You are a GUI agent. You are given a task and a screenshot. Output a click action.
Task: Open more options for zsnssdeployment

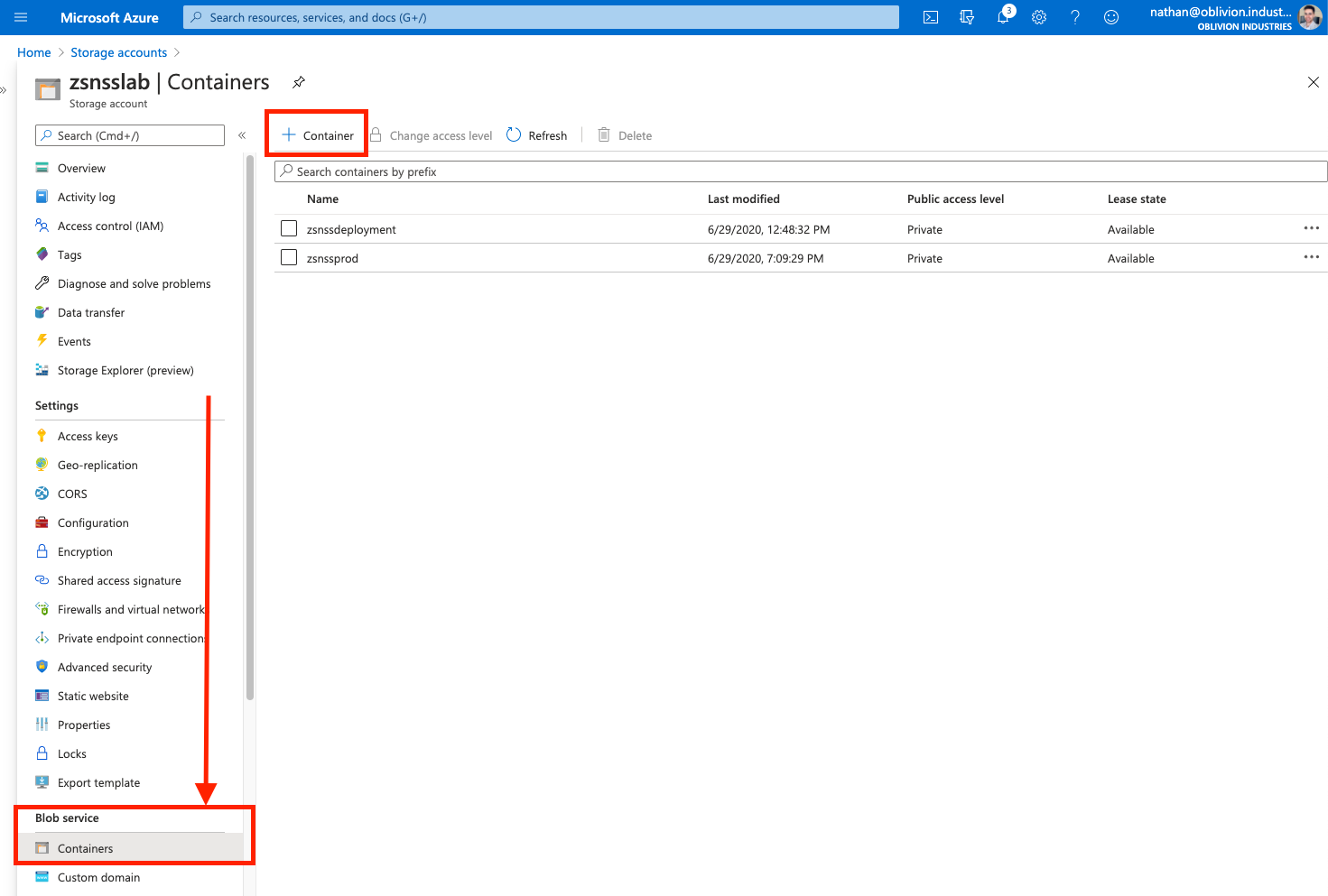coord(1311,229)
